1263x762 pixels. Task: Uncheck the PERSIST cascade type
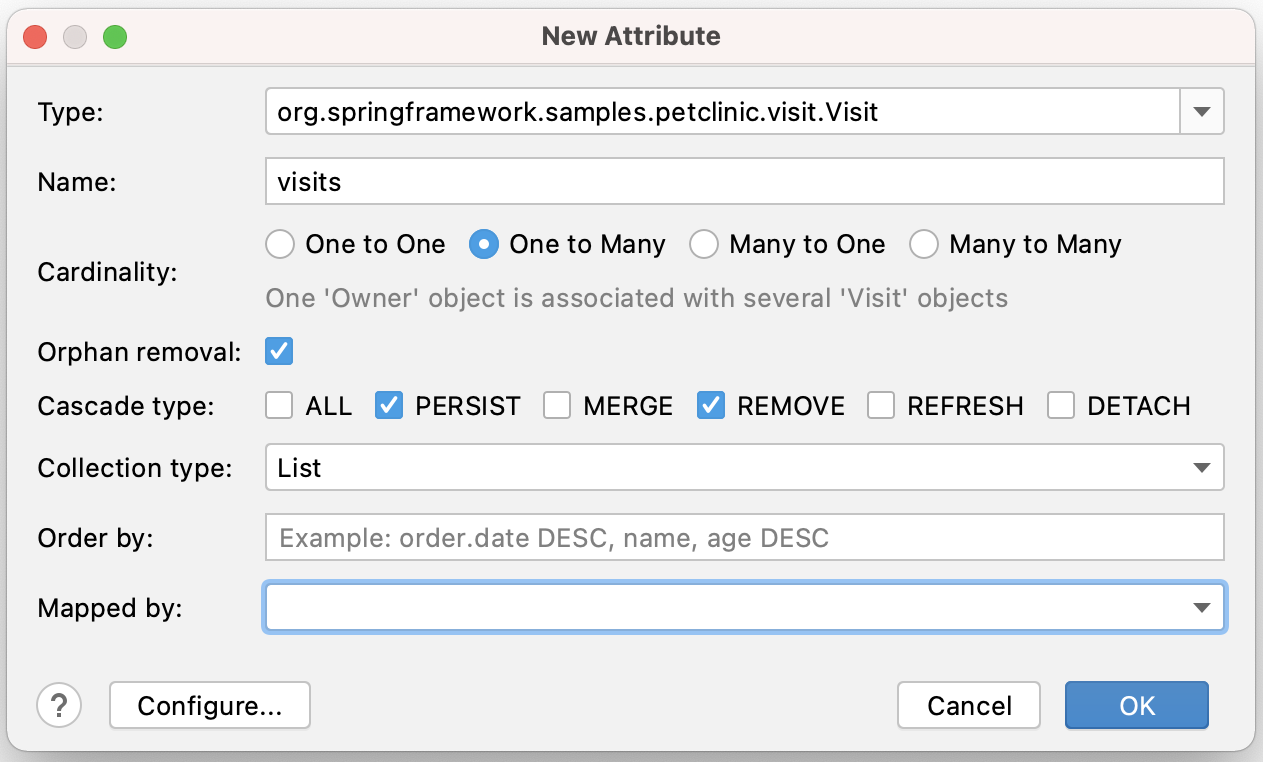click(x=389, y=406)
